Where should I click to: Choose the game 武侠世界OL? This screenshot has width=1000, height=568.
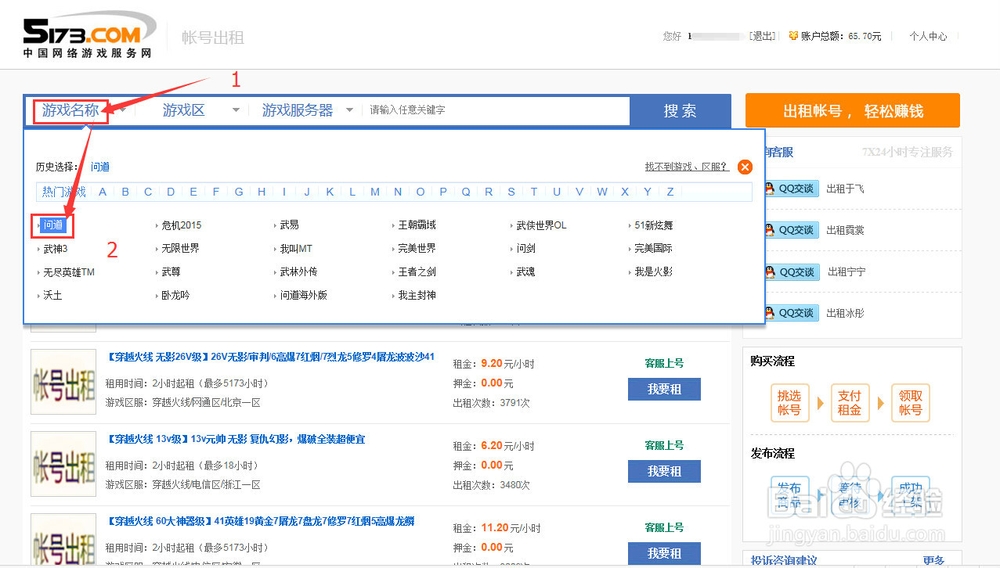(541, 225)
